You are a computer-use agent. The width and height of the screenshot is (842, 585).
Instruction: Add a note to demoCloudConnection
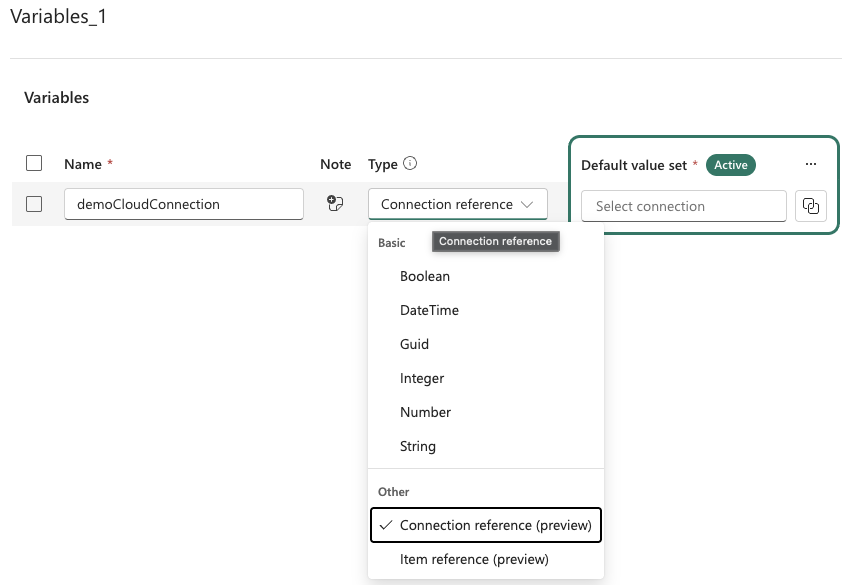pyautogui.click(x=336, y=203)
